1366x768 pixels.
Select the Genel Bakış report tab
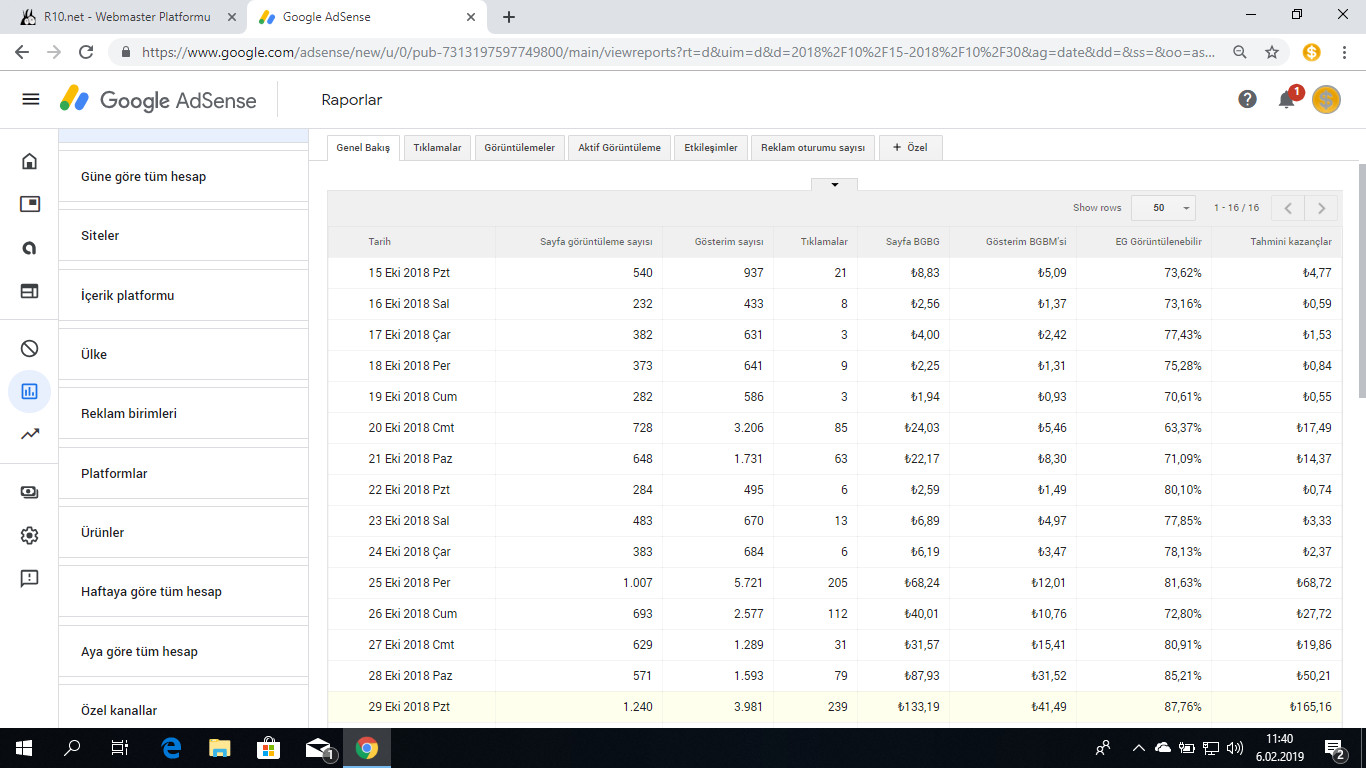tap(364, 148)
